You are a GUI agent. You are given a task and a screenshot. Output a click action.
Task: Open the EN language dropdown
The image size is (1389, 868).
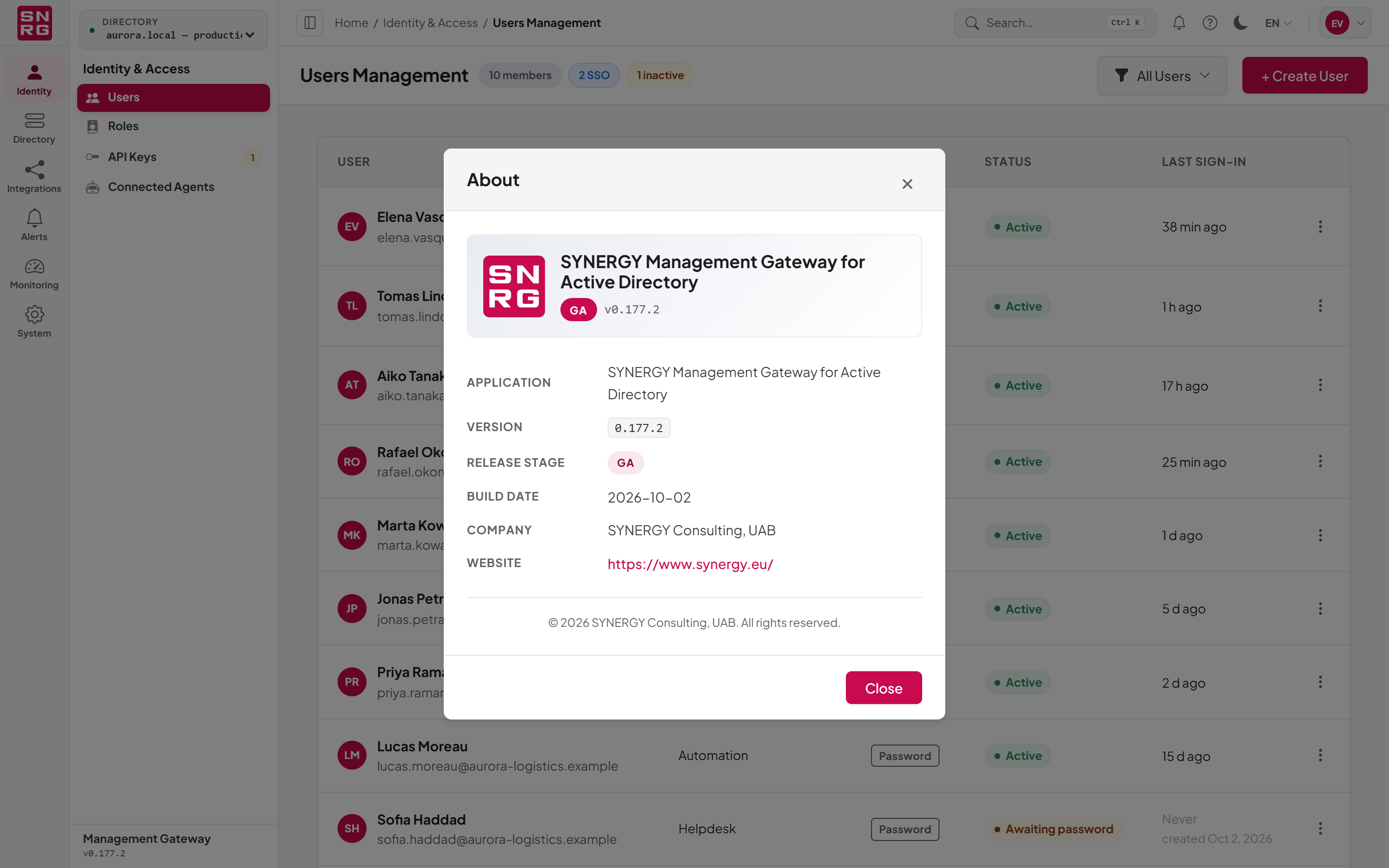(1278, 23)
